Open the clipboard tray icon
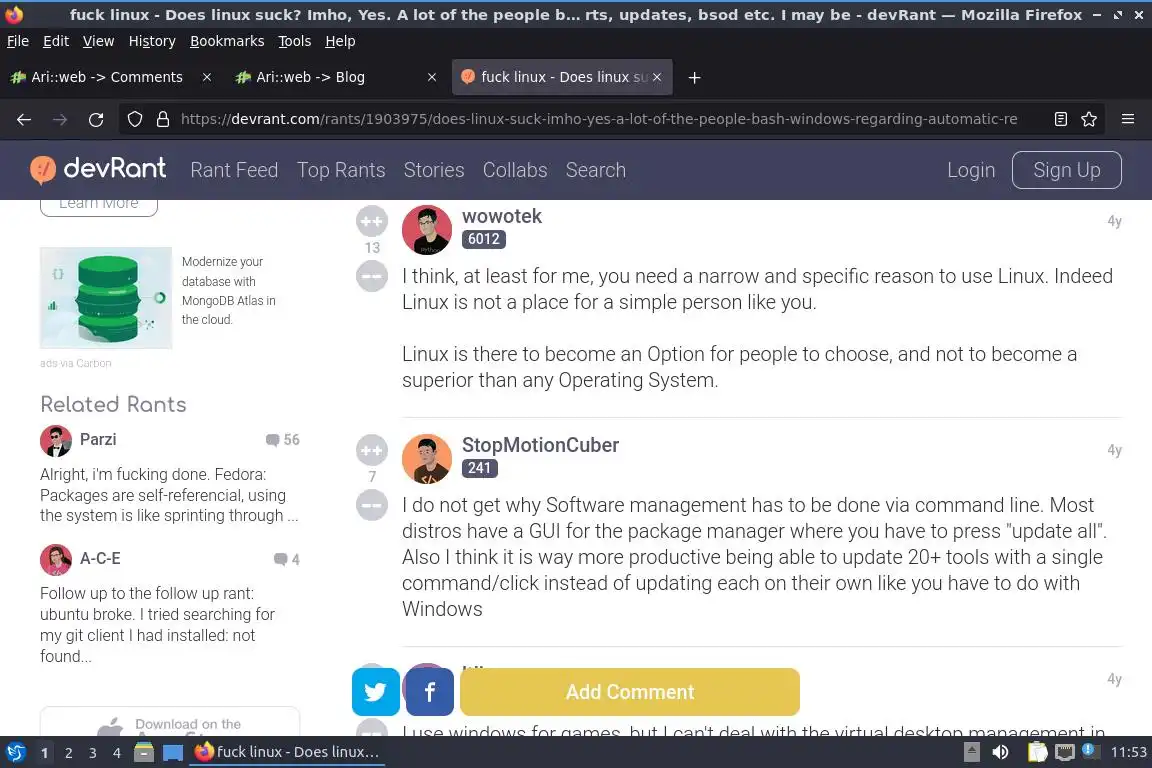Viewport: 1152px width, 768px height. (x=1037, y=752)
